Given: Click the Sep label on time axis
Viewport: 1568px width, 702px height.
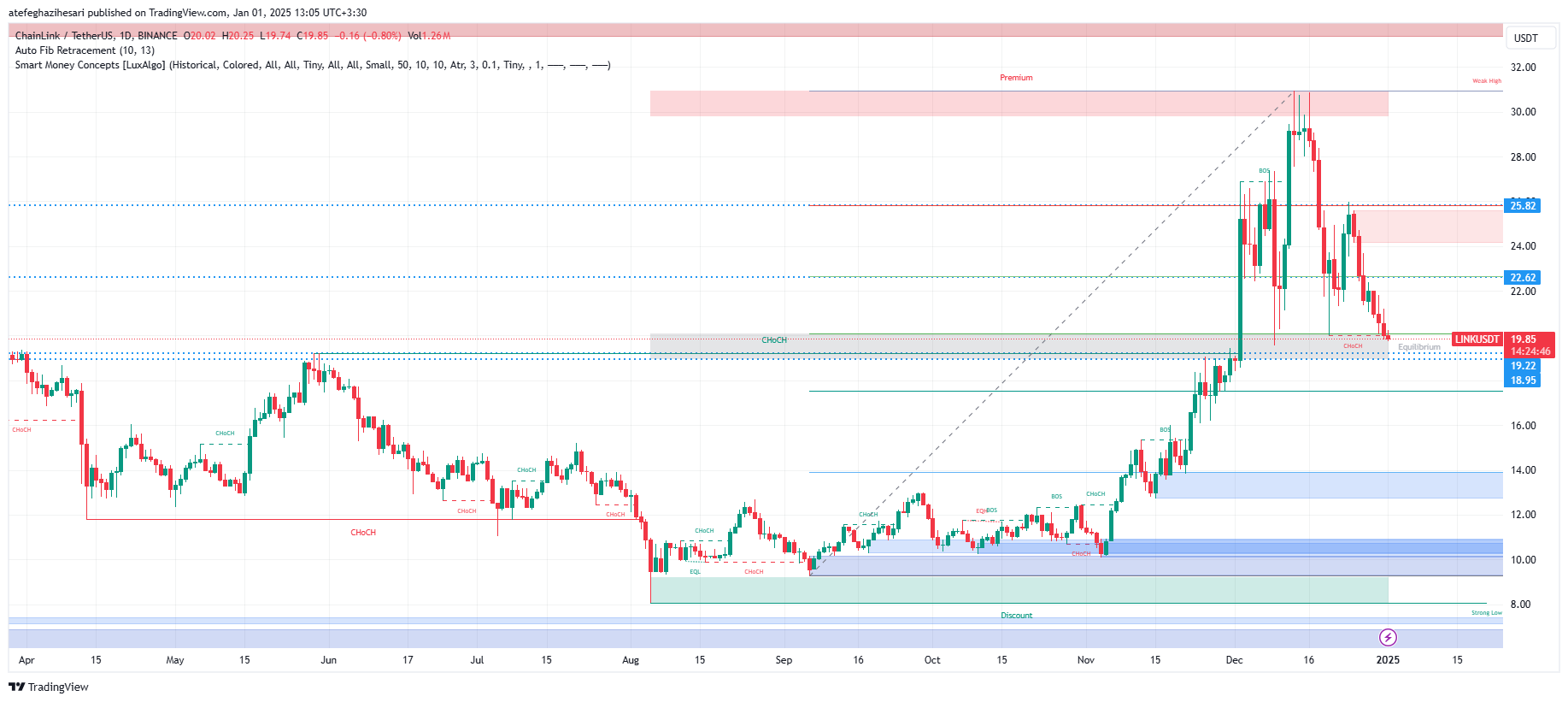Looking at the screenshot, I should point(784,660).
